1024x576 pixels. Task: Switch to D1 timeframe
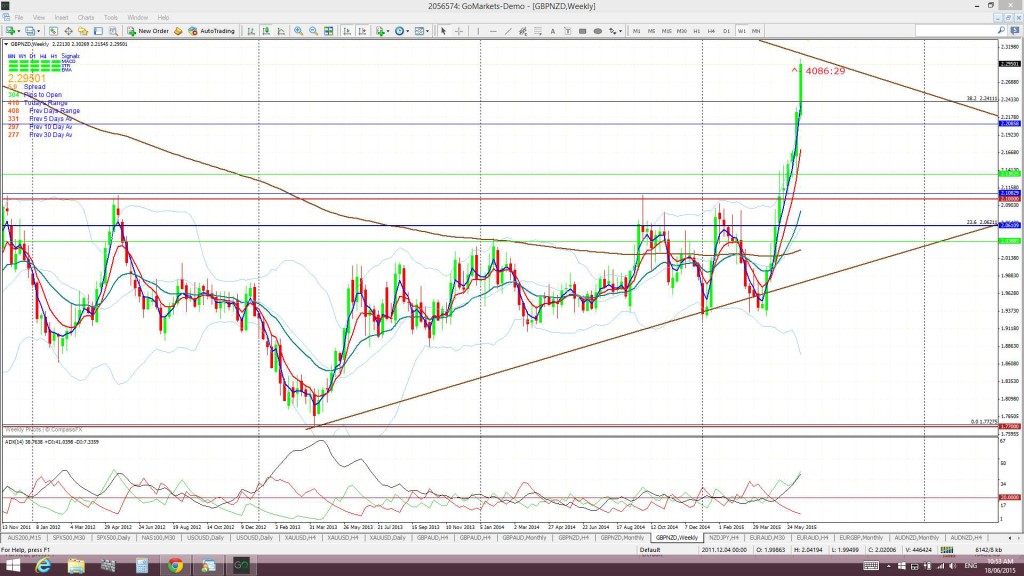coord(726,31)
